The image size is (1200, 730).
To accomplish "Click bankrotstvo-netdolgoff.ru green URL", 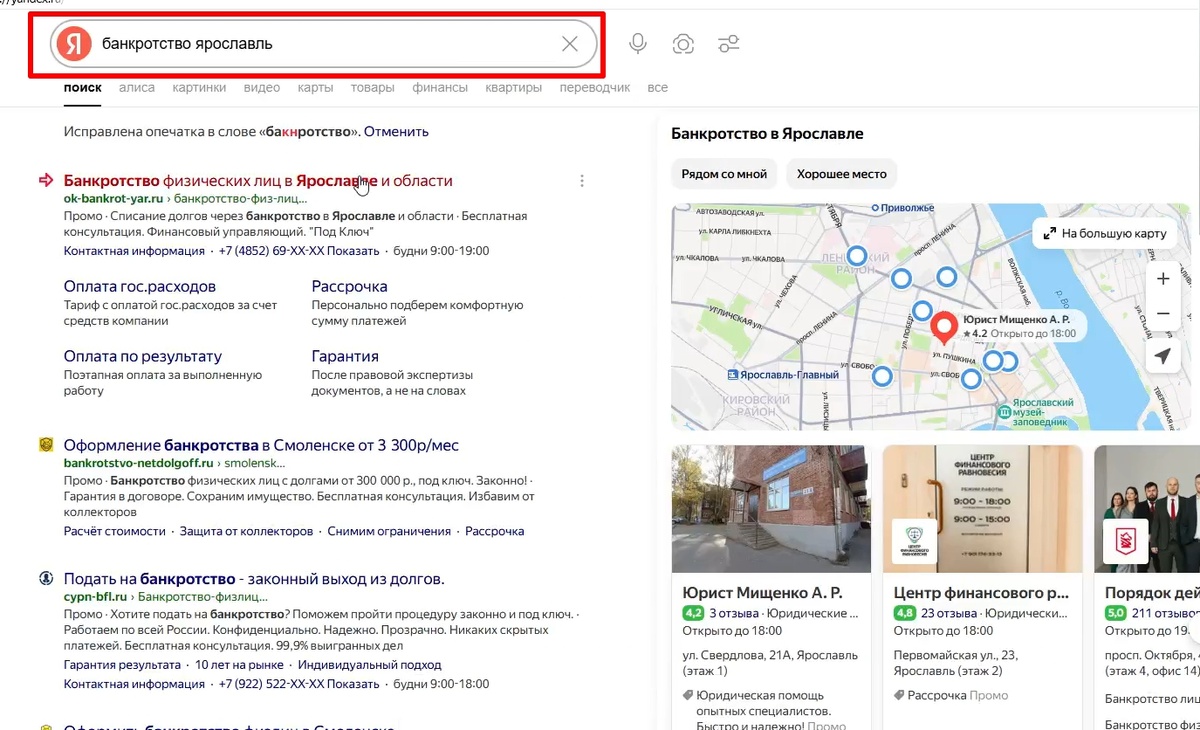I will click(x=139, y=464).
